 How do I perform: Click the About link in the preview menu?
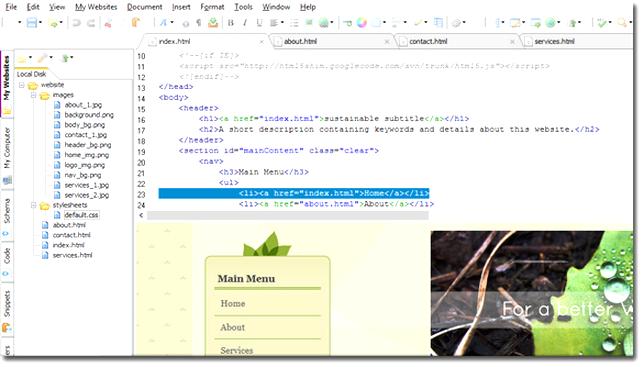click(x=232, y=328)
